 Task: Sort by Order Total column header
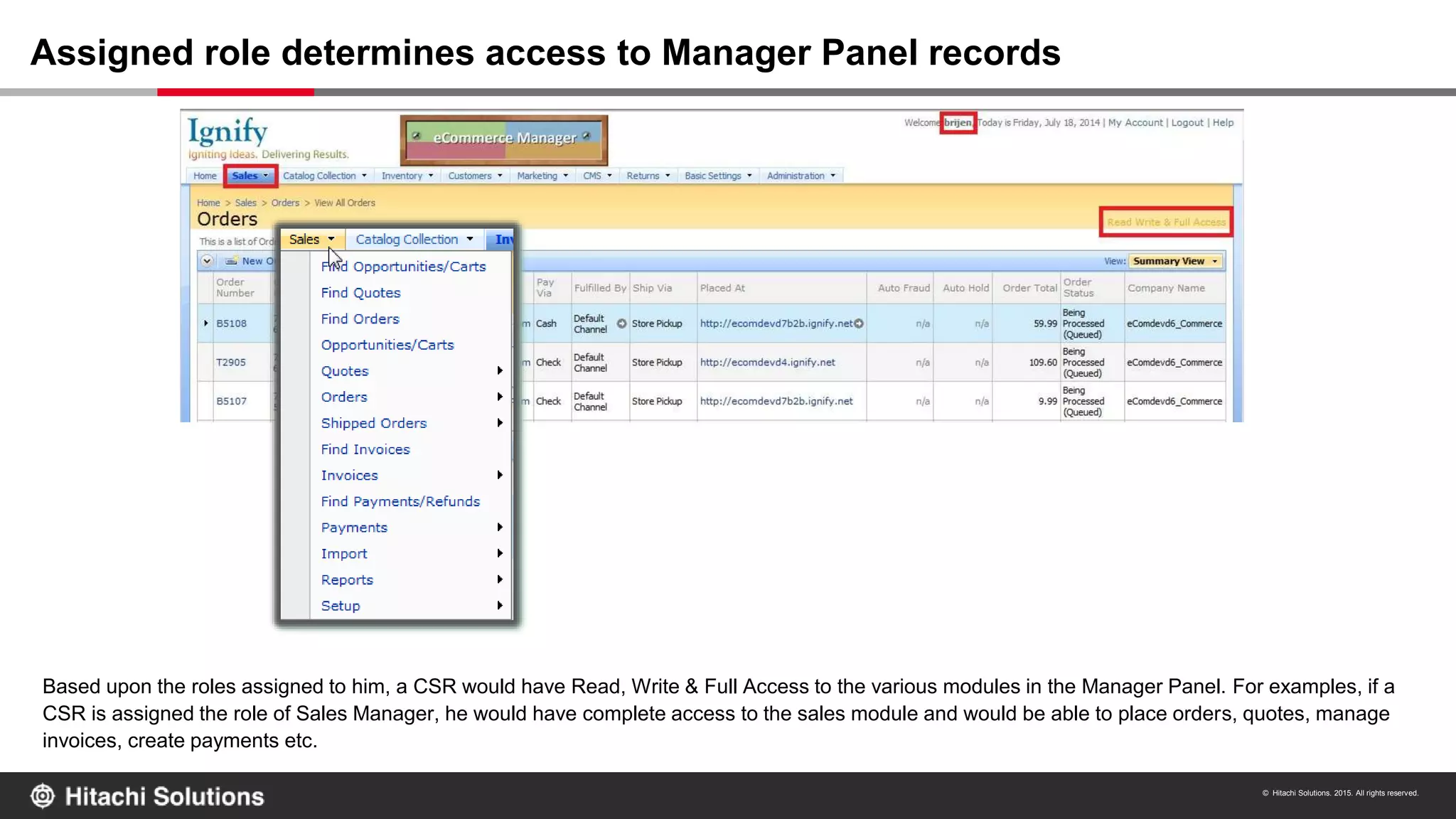pyautogui.click(x=1029, y=288)
